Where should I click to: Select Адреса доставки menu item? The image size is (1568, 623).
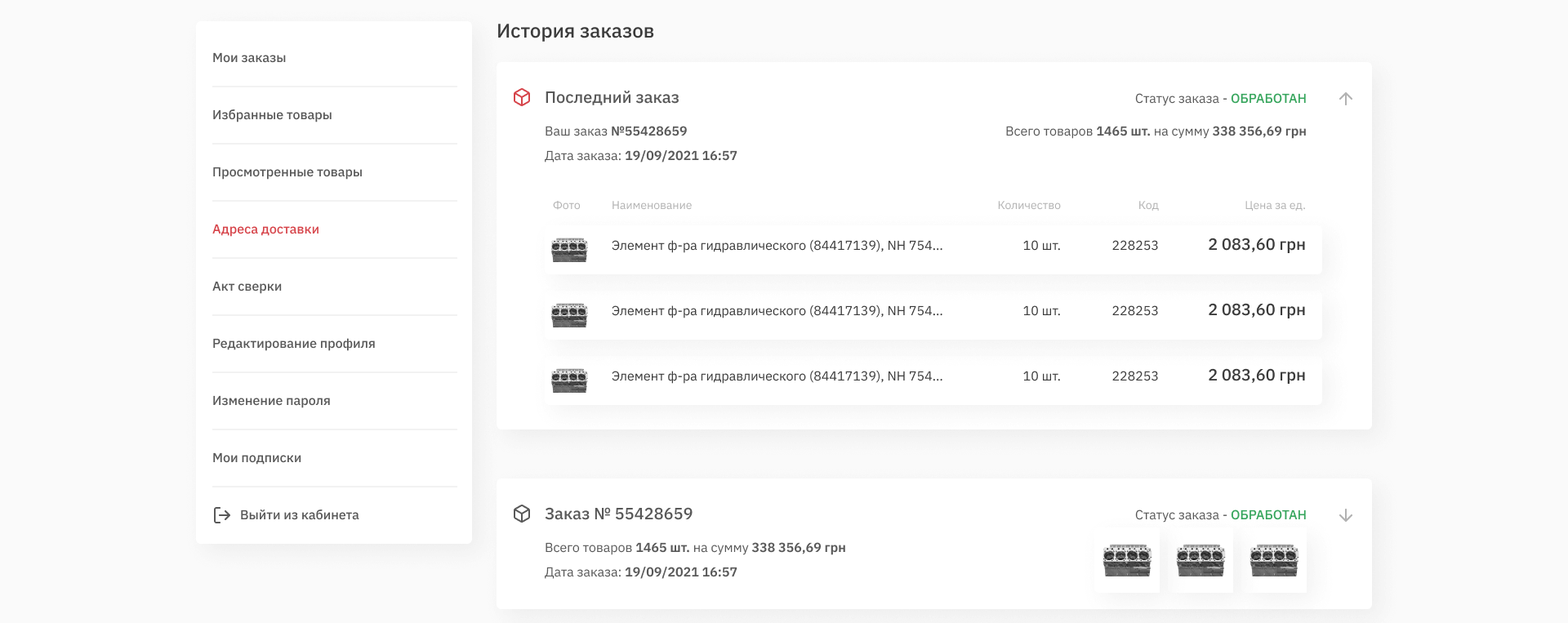[x=265, y=229]
